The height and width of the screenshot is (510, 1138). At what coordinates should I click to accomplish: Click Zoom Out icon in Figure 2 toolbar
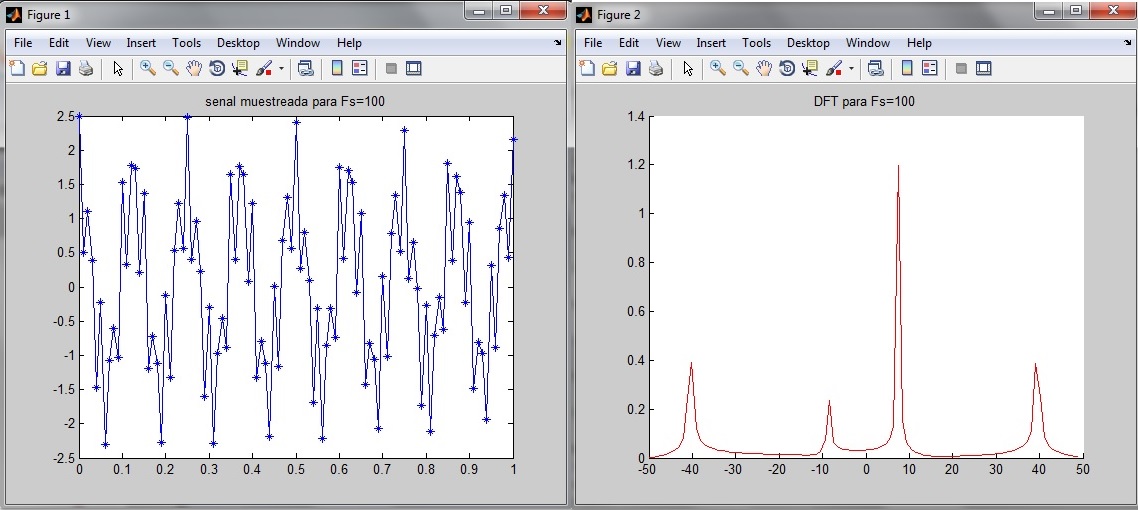pos(741,69)
